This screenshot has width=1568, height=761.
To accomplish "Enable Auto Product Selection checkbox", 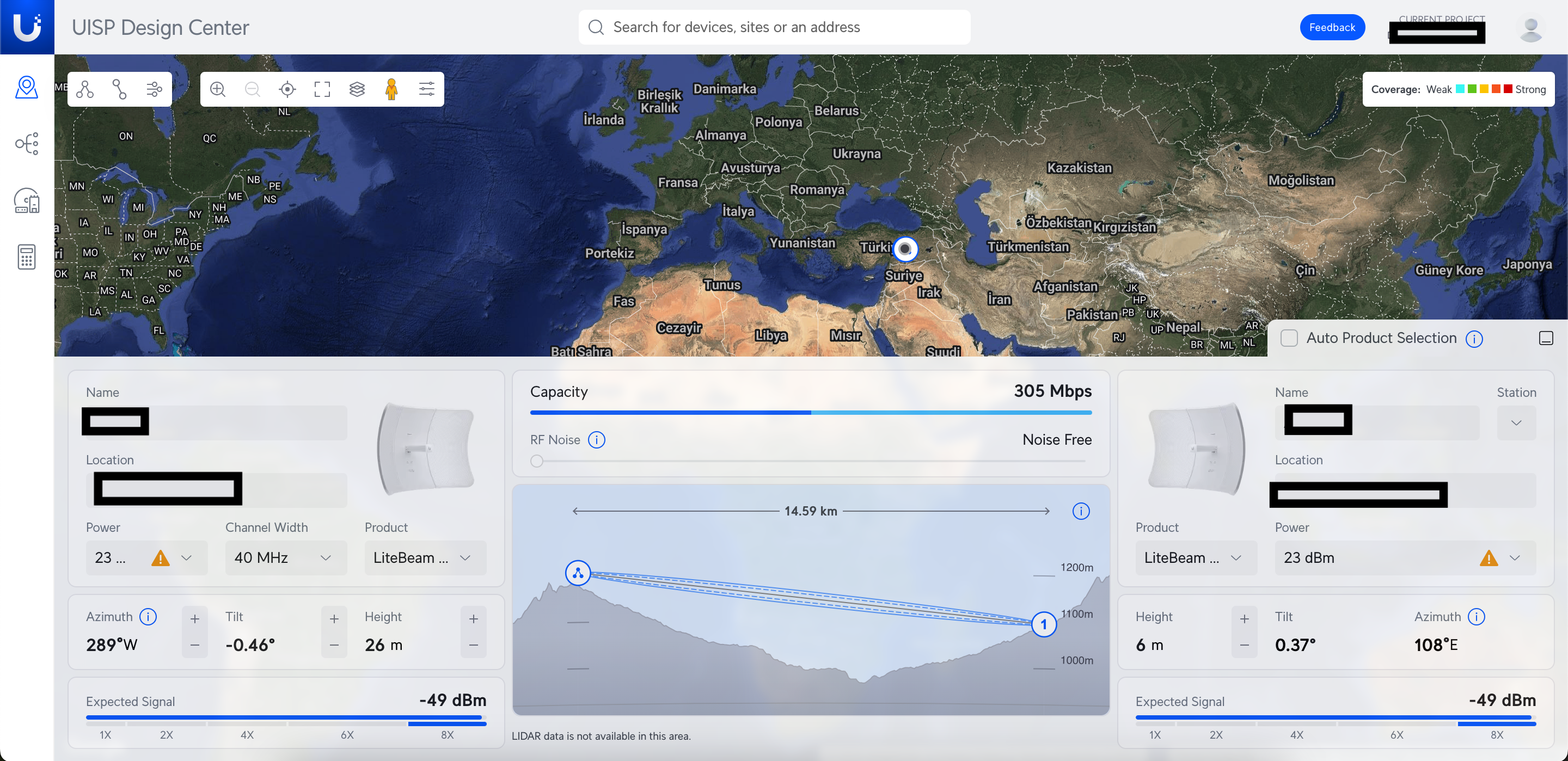I will click(x=1289, y=338).
